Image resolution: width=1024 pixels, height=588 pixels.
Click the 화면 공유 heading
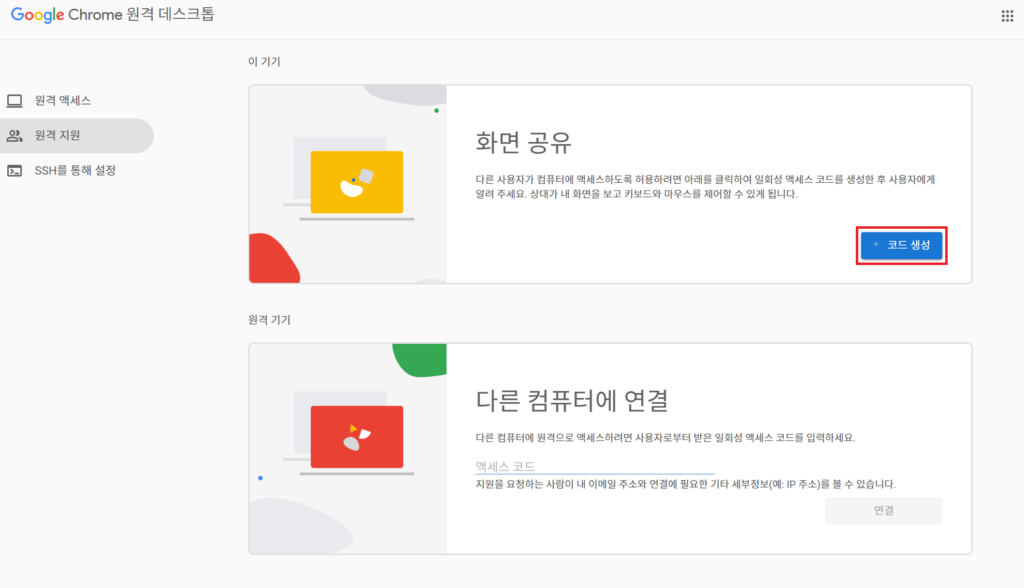tap(523, 142)
